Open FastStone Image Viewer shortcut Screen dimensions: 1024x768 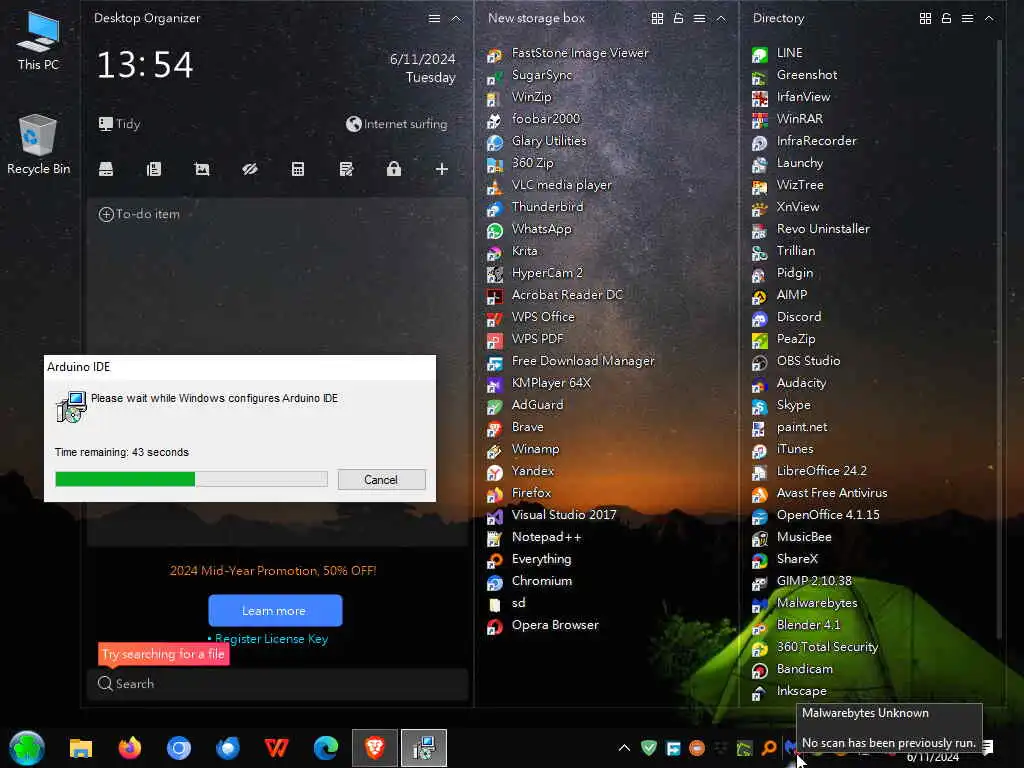tap(568, 54)
